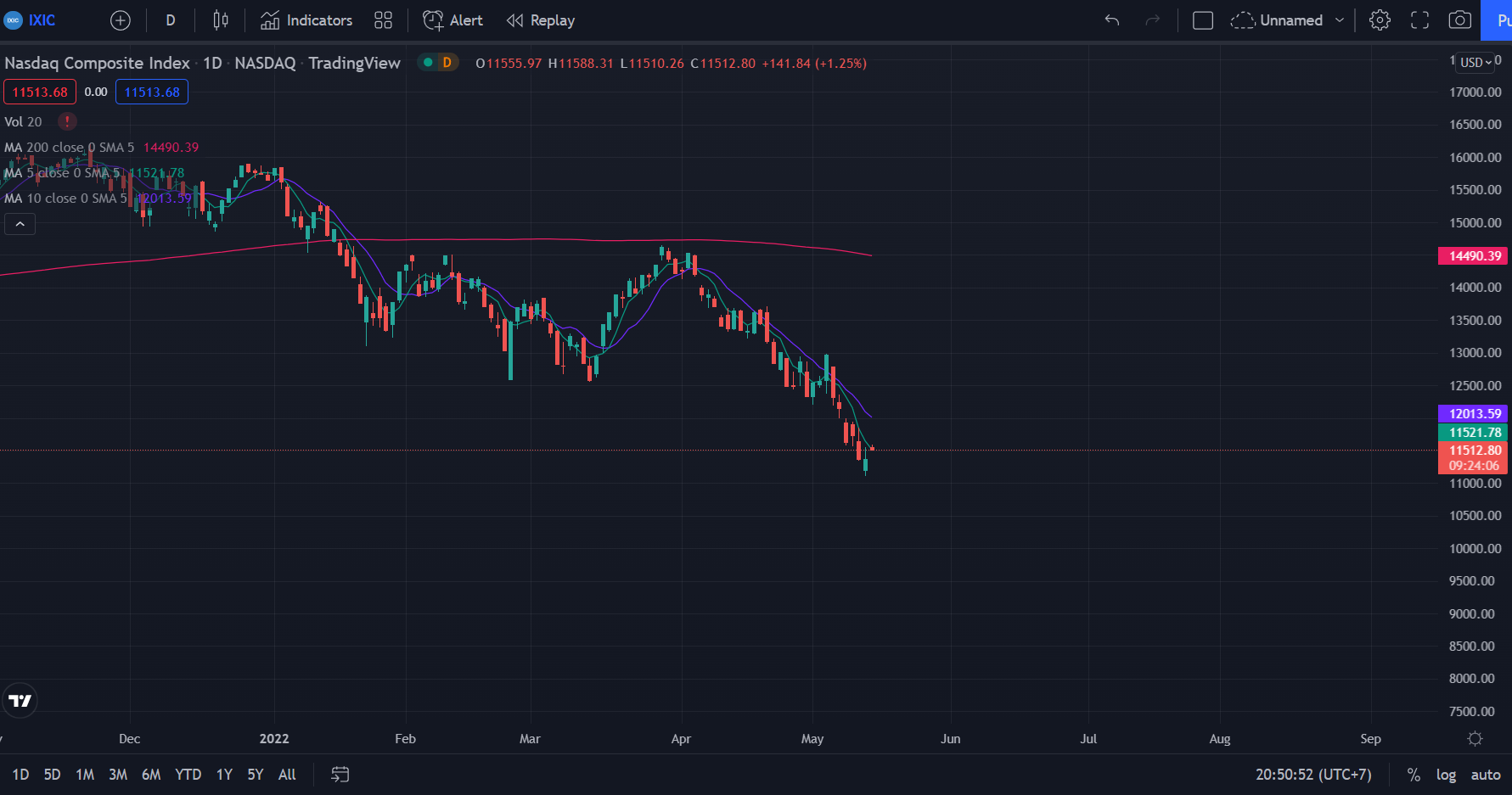Set range to 5D
This screenshot has width=1512, height=795.
[x=53, y=775]
